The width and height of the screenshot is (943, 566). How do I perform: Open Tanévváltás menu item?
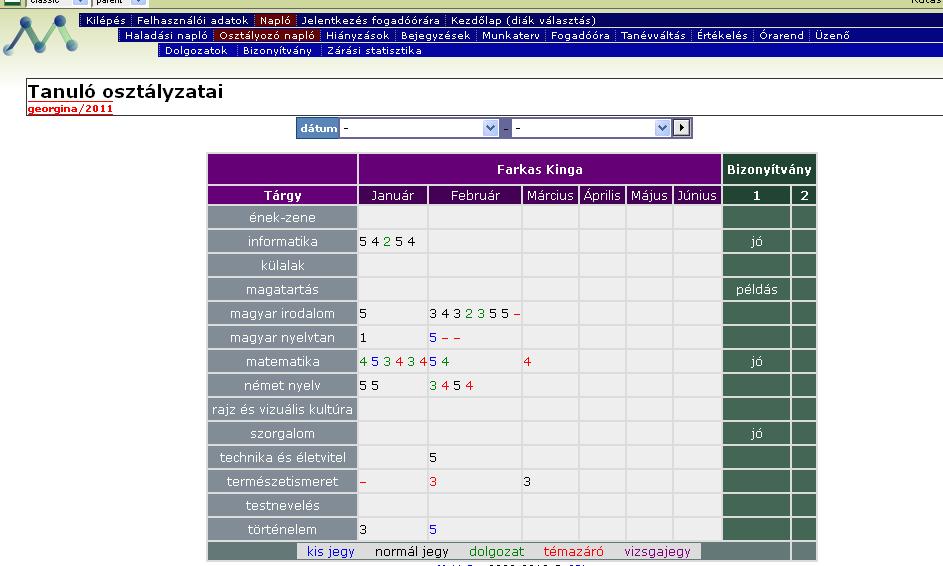(653, 35)
